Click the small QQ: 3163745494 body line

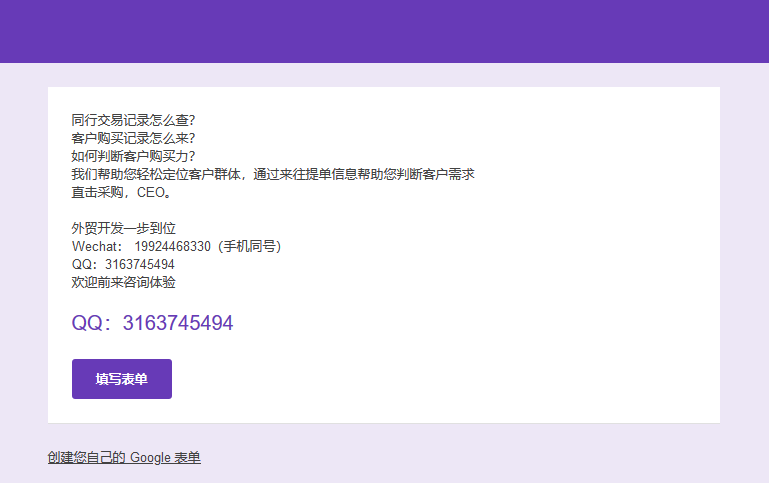pyautogui.click(x=123, y=264)
